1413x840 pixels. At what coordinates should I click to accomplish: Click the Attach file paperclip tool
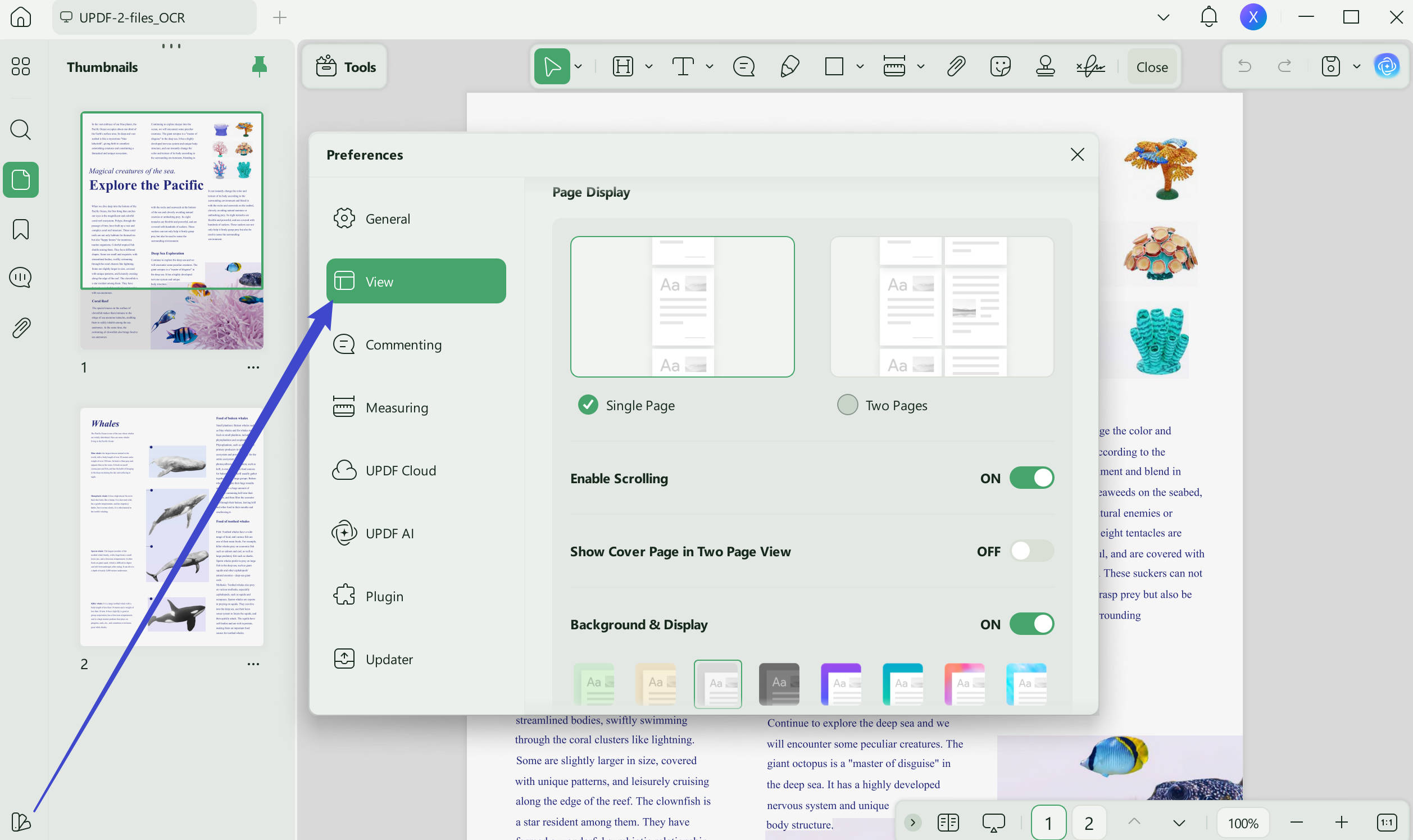[x=956, y=67]
